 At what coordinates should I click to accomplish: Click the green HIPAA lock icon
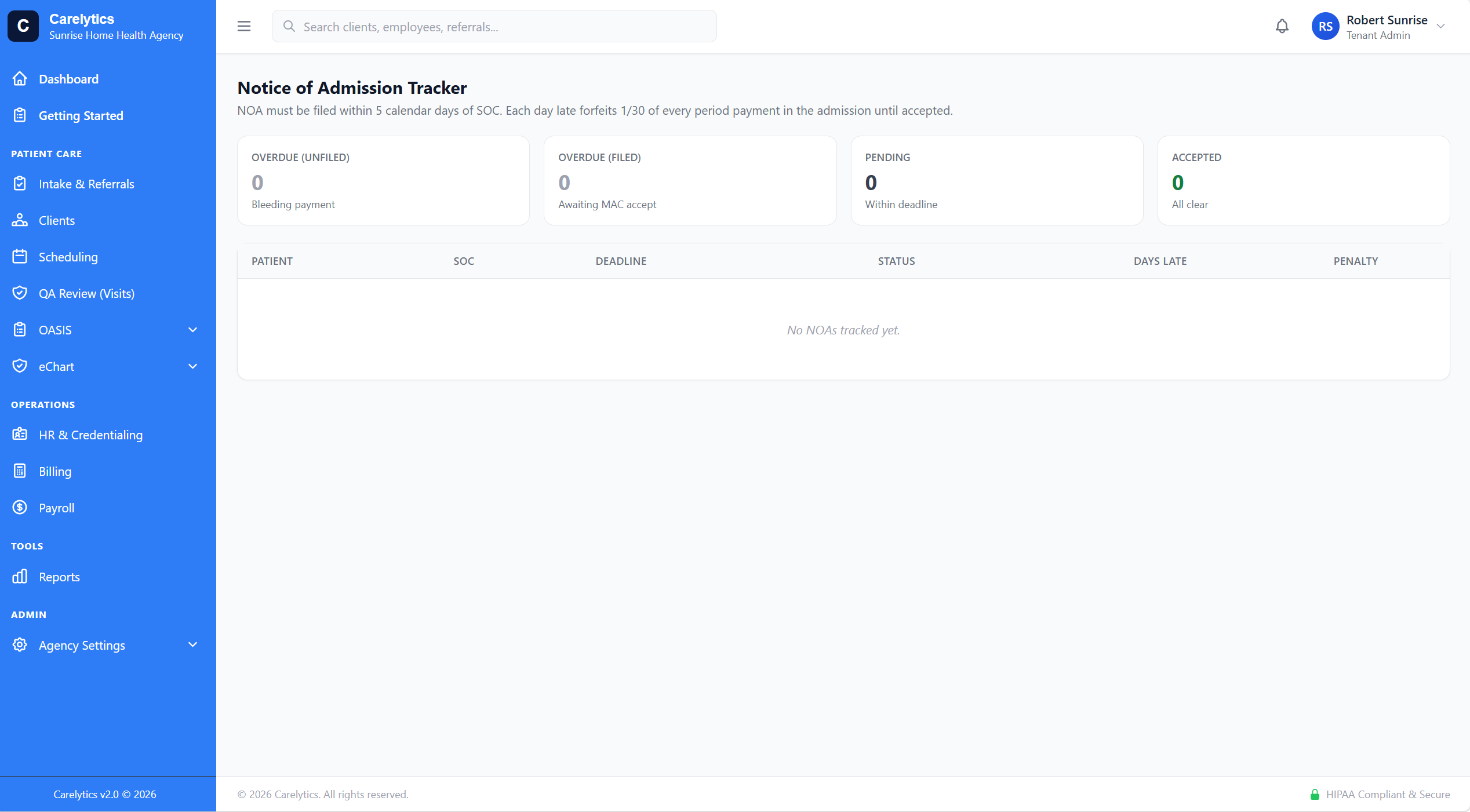[1315, 794]
